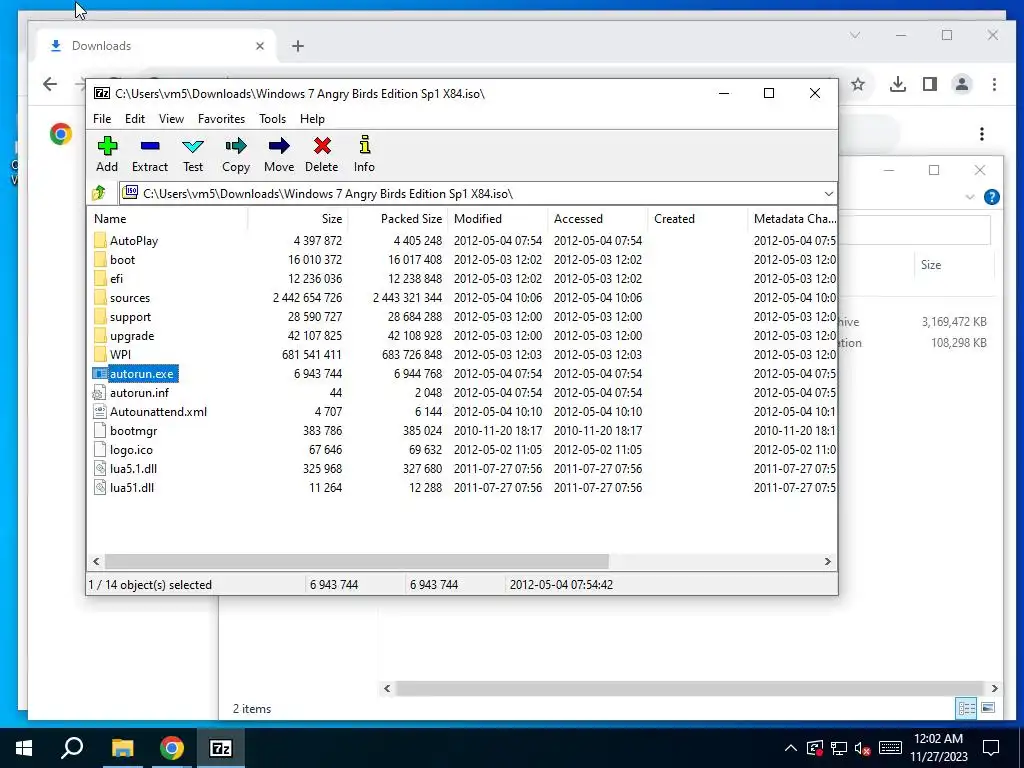Expand the ribbon chevron in the Explorer window
The image size is (1024, 768).
970,197
